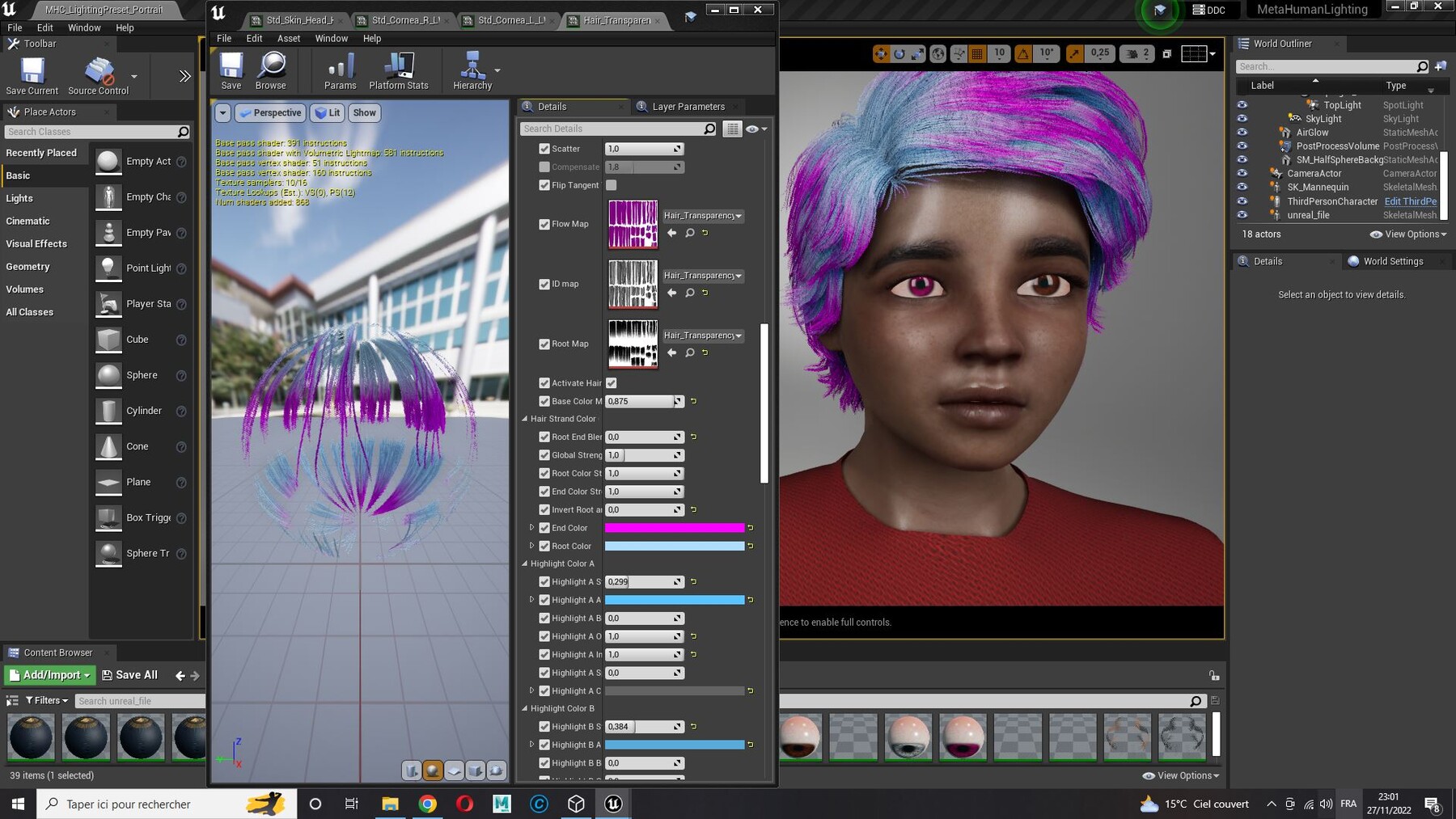Uncheck the Flip Tangent option
Screen dimensions: 1456x819
[x=544, y=185]
